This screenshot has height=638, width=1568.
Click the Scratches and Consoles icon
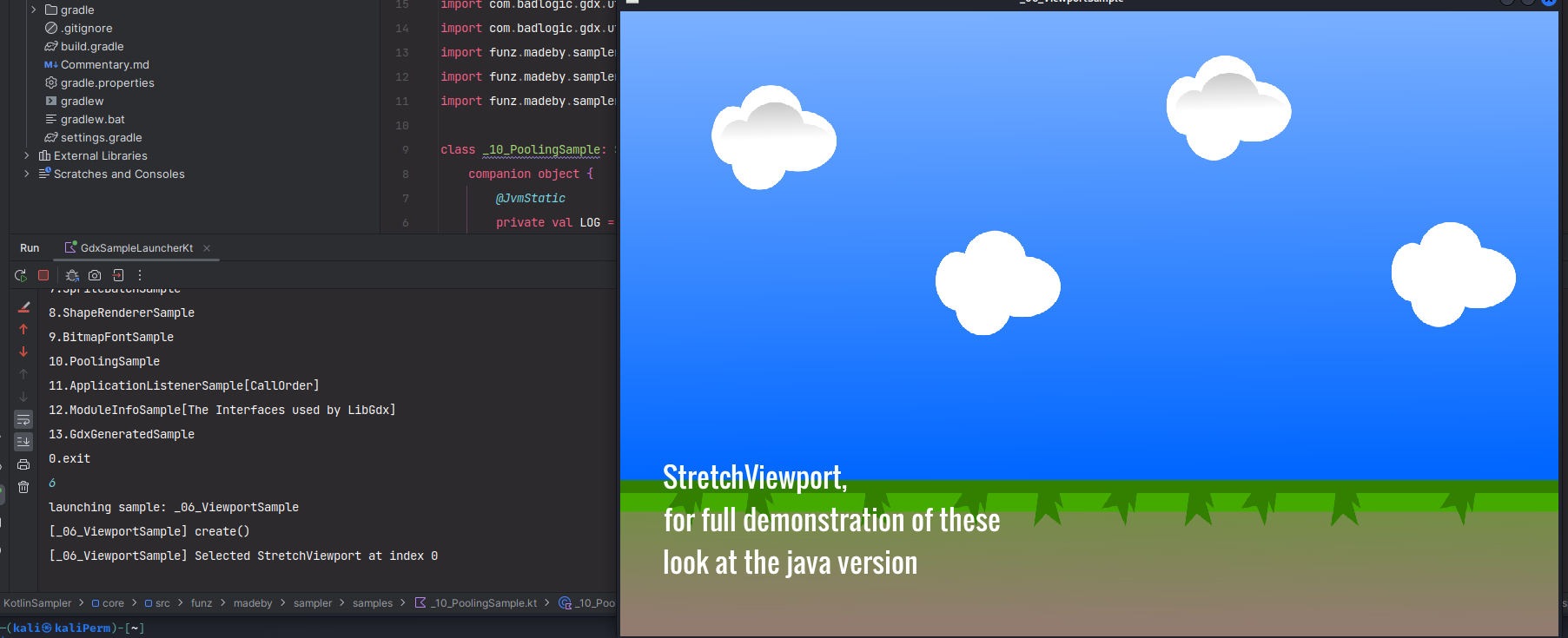coord(44,174)
